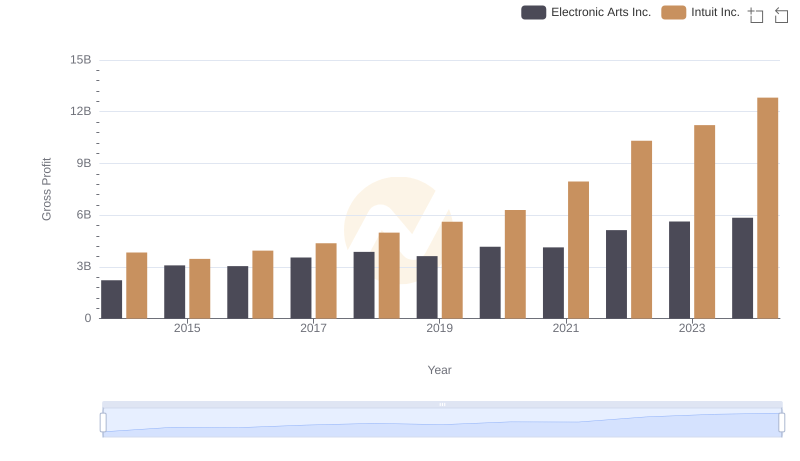Click the zoom area select icon
Viewport: 800px width, 461px height.
tap(756, 15)
